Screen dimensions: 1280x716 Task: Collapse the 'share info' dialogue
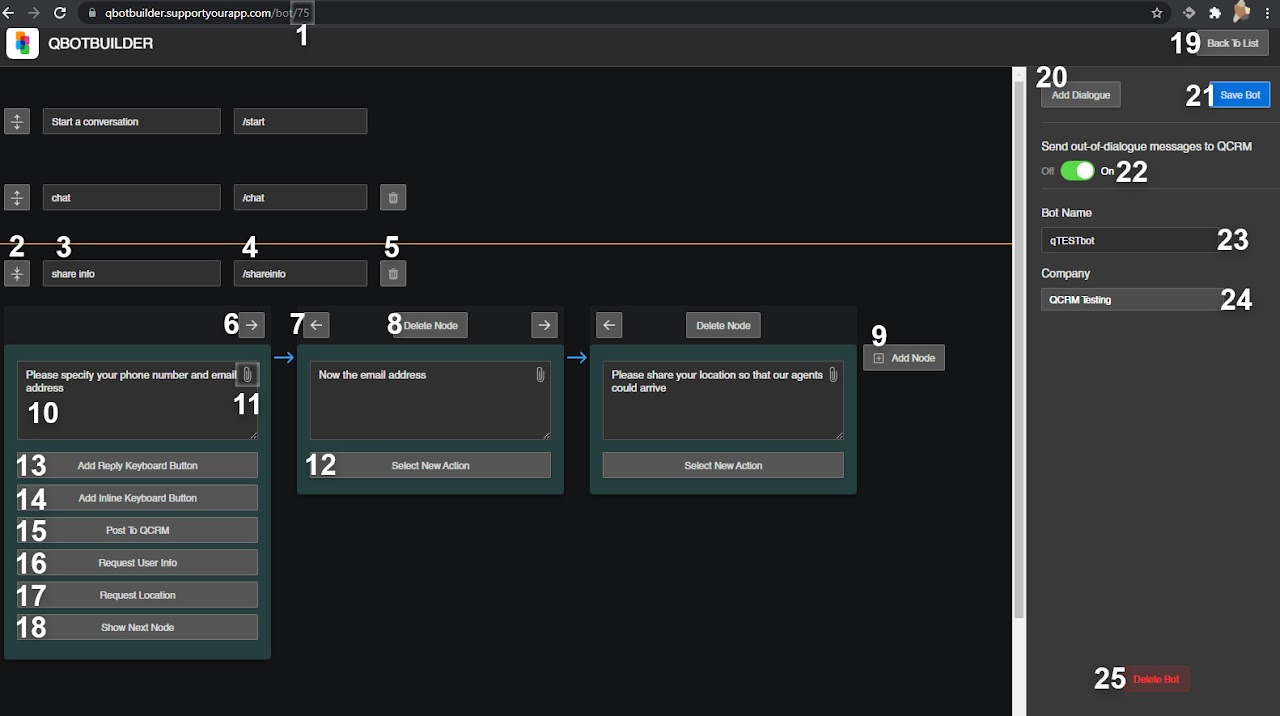17,274
